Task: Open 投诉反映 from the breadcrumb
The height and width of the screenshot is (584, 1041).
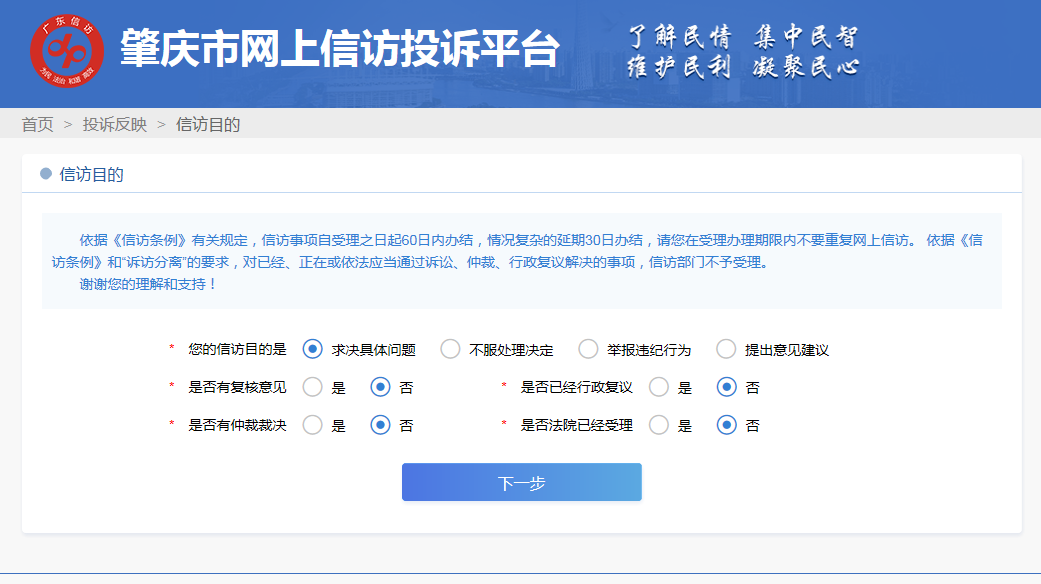Action: coord(112,124)
